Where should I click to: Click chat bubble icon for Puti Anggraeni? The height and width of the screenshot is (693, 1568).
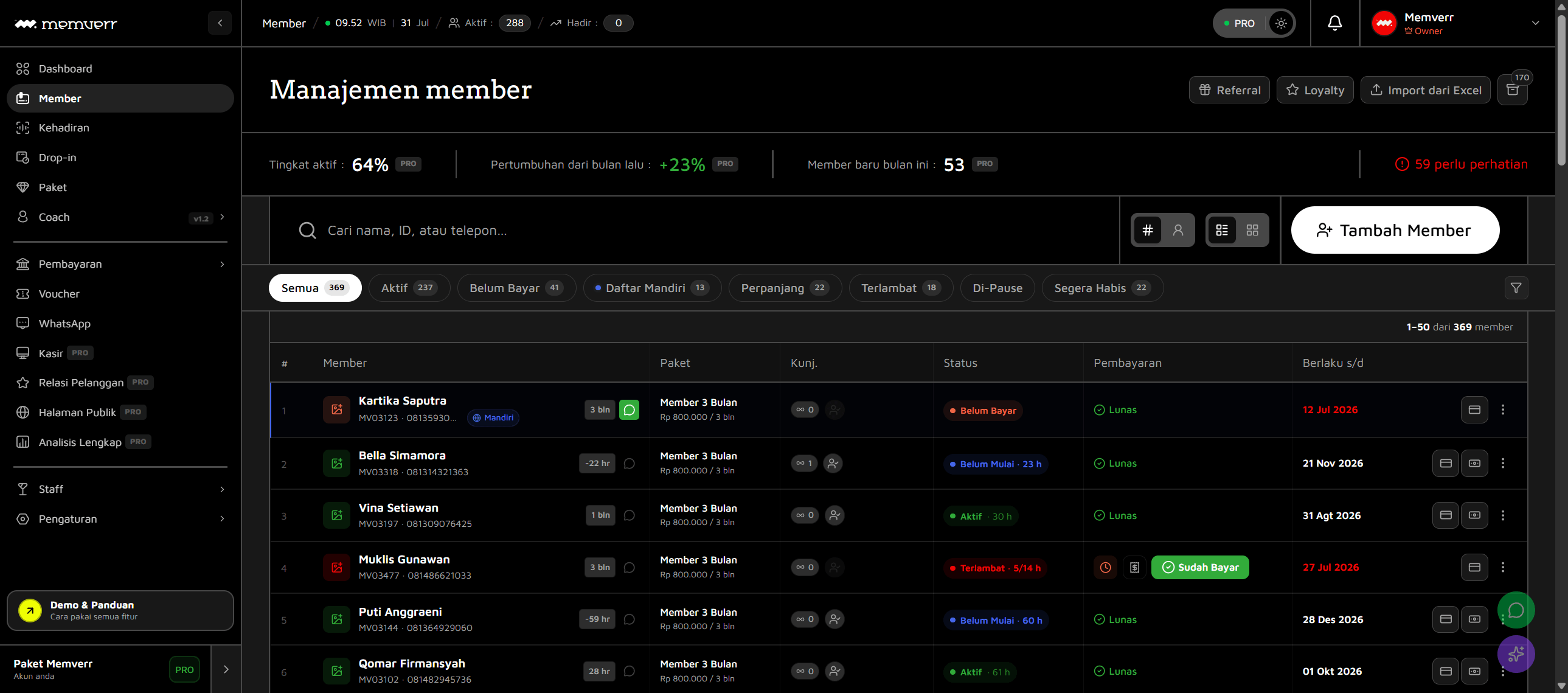click(x=630, y=619)
